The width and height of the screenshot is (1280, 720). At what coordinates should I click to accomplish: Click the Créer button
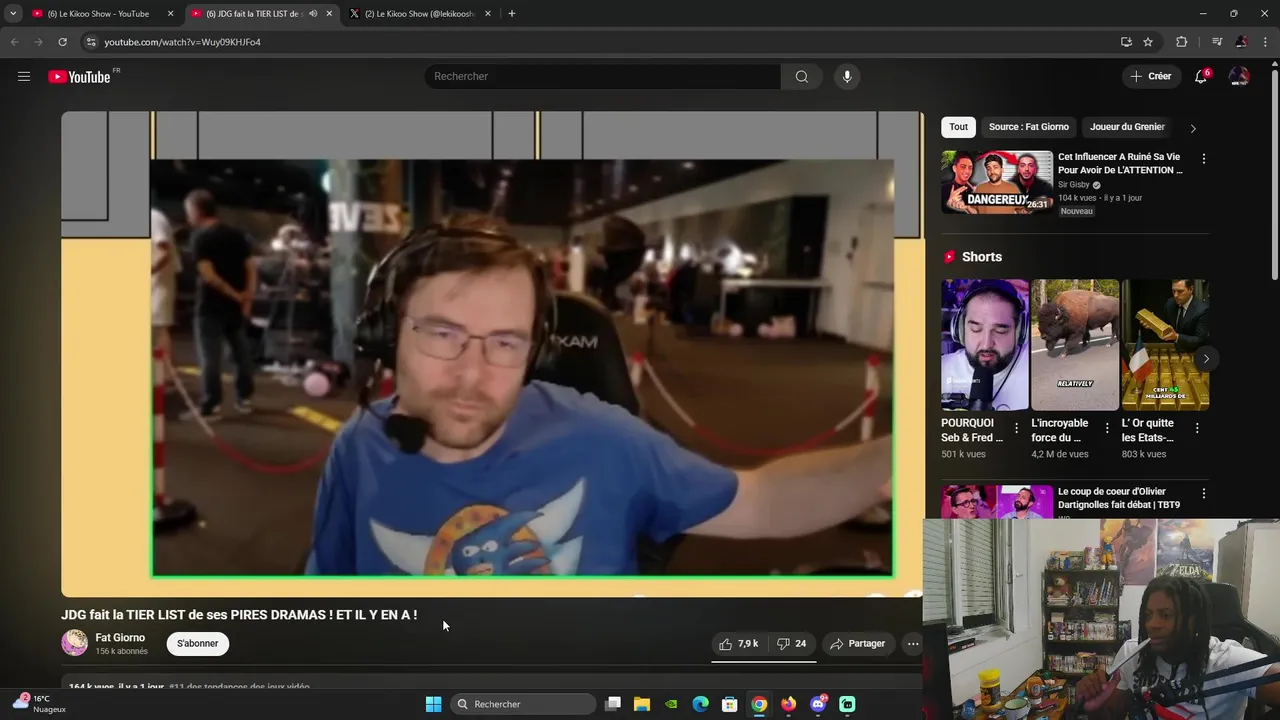[x=1150, y=76]
